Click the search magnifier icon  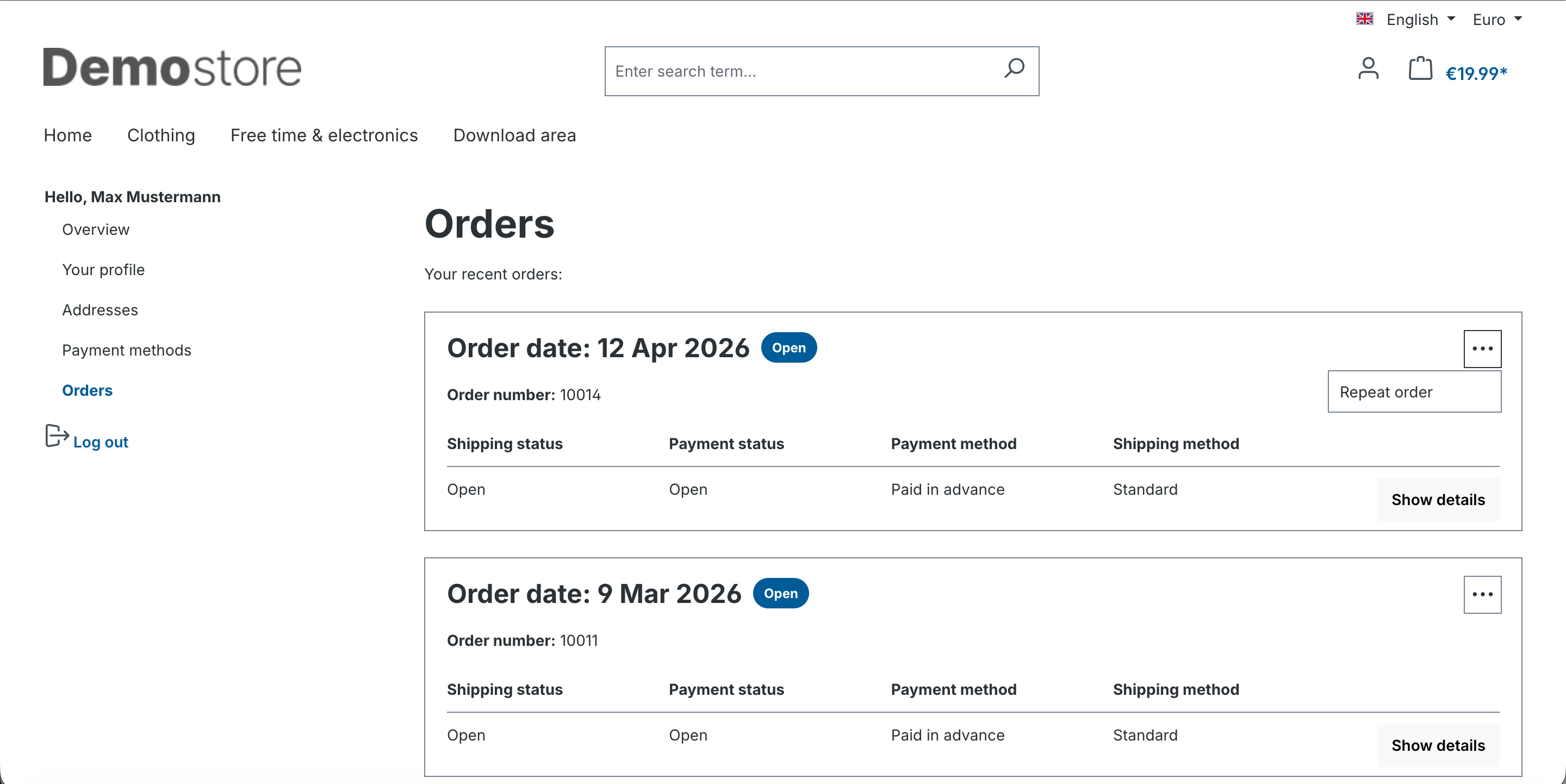click(x=1014, y=69)
